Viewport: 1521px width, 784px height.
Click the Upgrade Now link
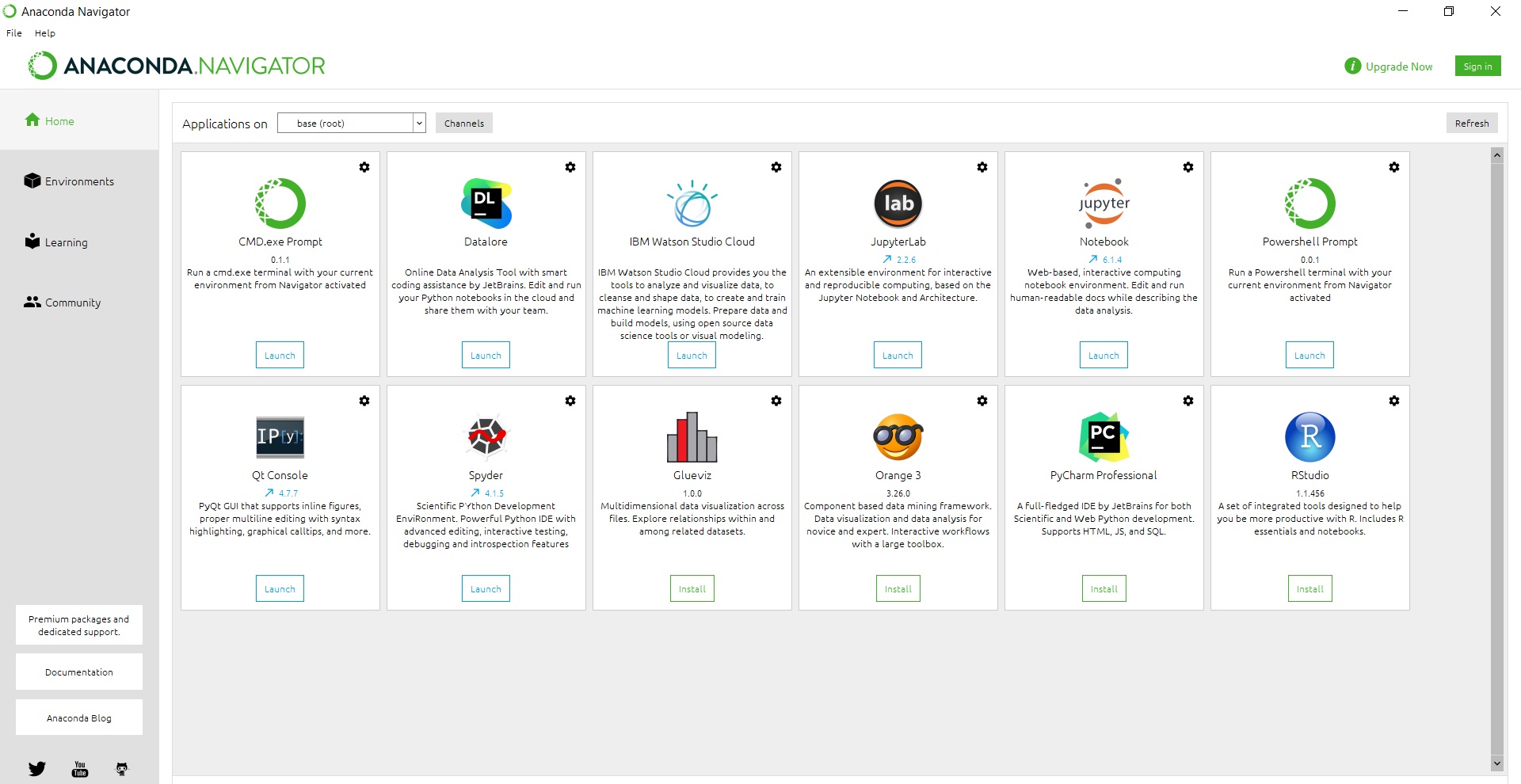(1389, 67)
